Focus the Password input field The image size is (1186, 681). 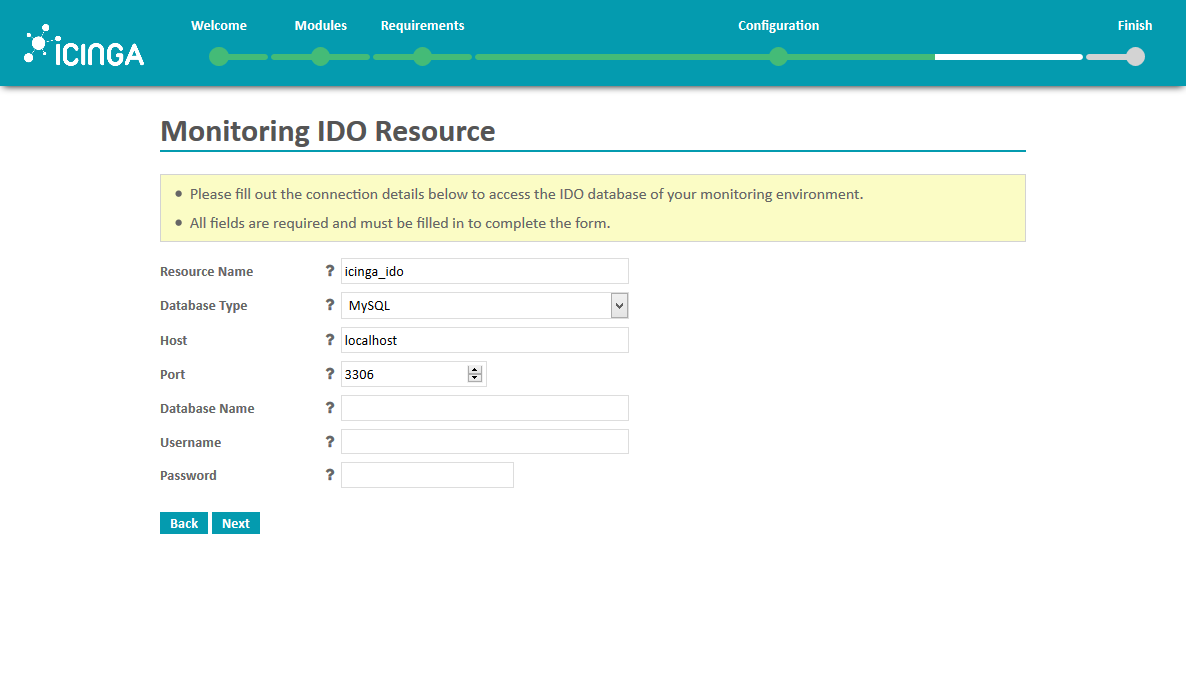pyautogui.click(x=427, y=475)
